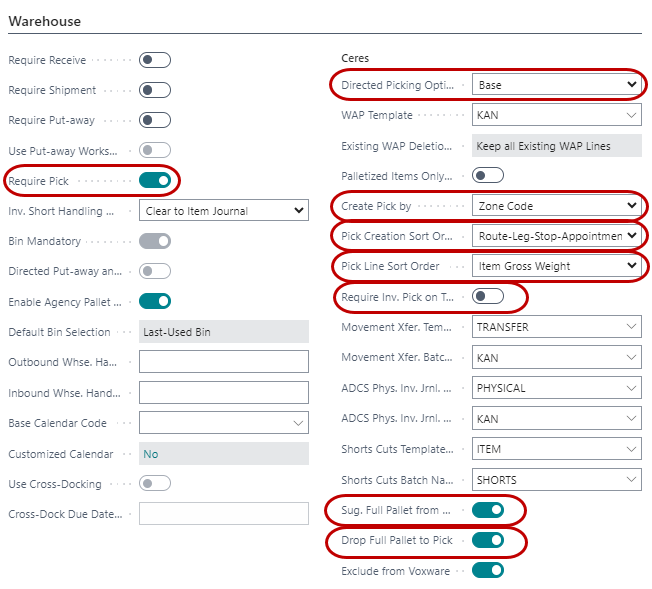Turn on Require Put-away switch

click(x=155, y=120)
